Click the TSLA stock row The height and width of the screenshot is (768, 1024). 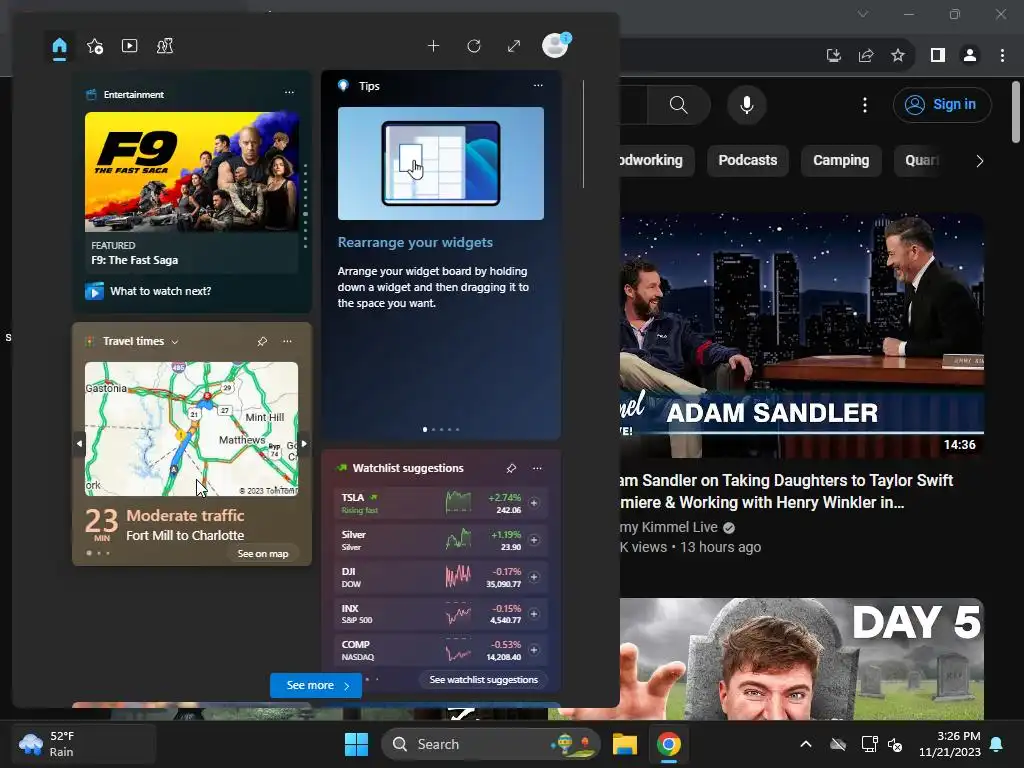441,503
